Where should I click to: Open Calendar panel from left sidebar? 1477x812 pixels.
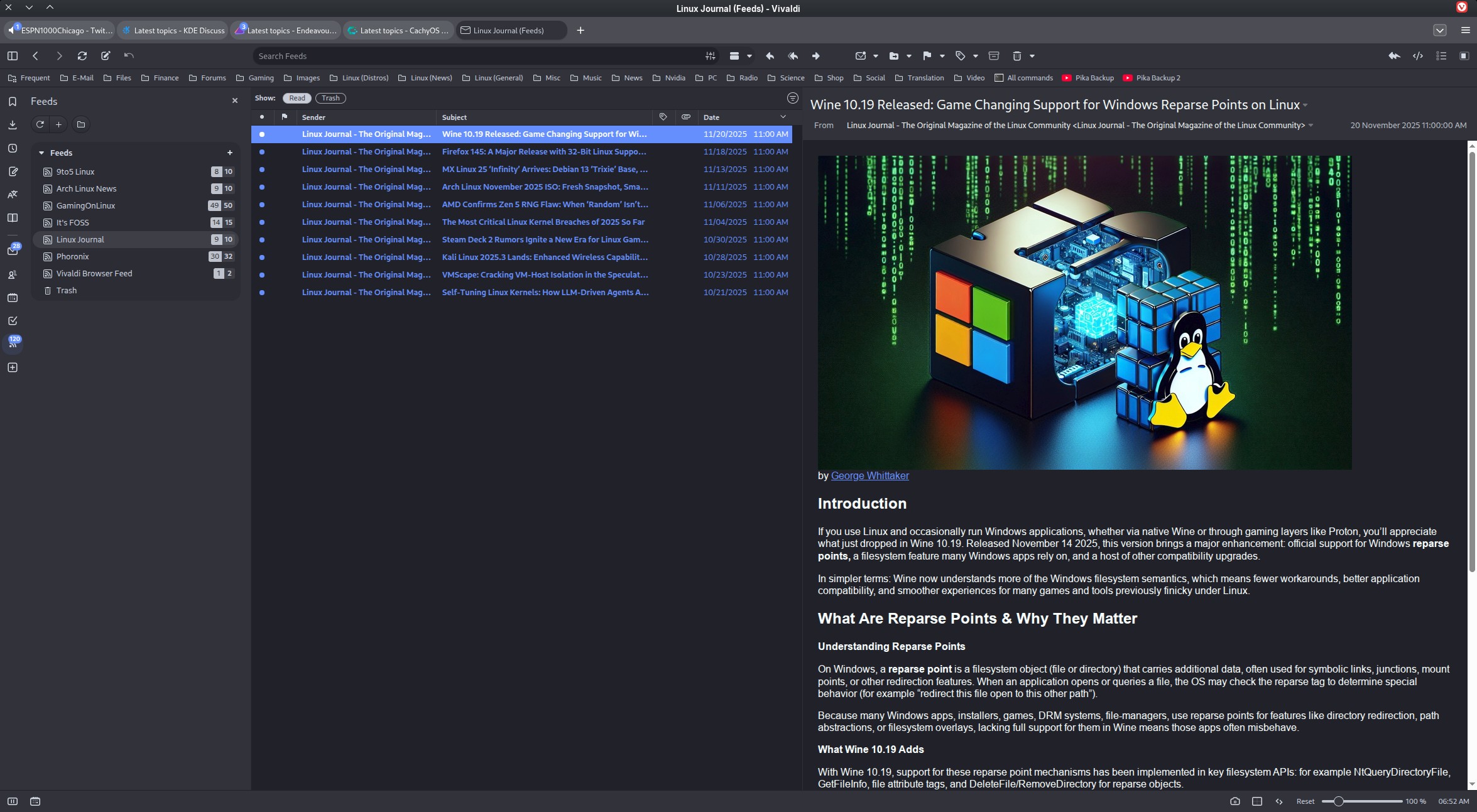coord(13,298)
